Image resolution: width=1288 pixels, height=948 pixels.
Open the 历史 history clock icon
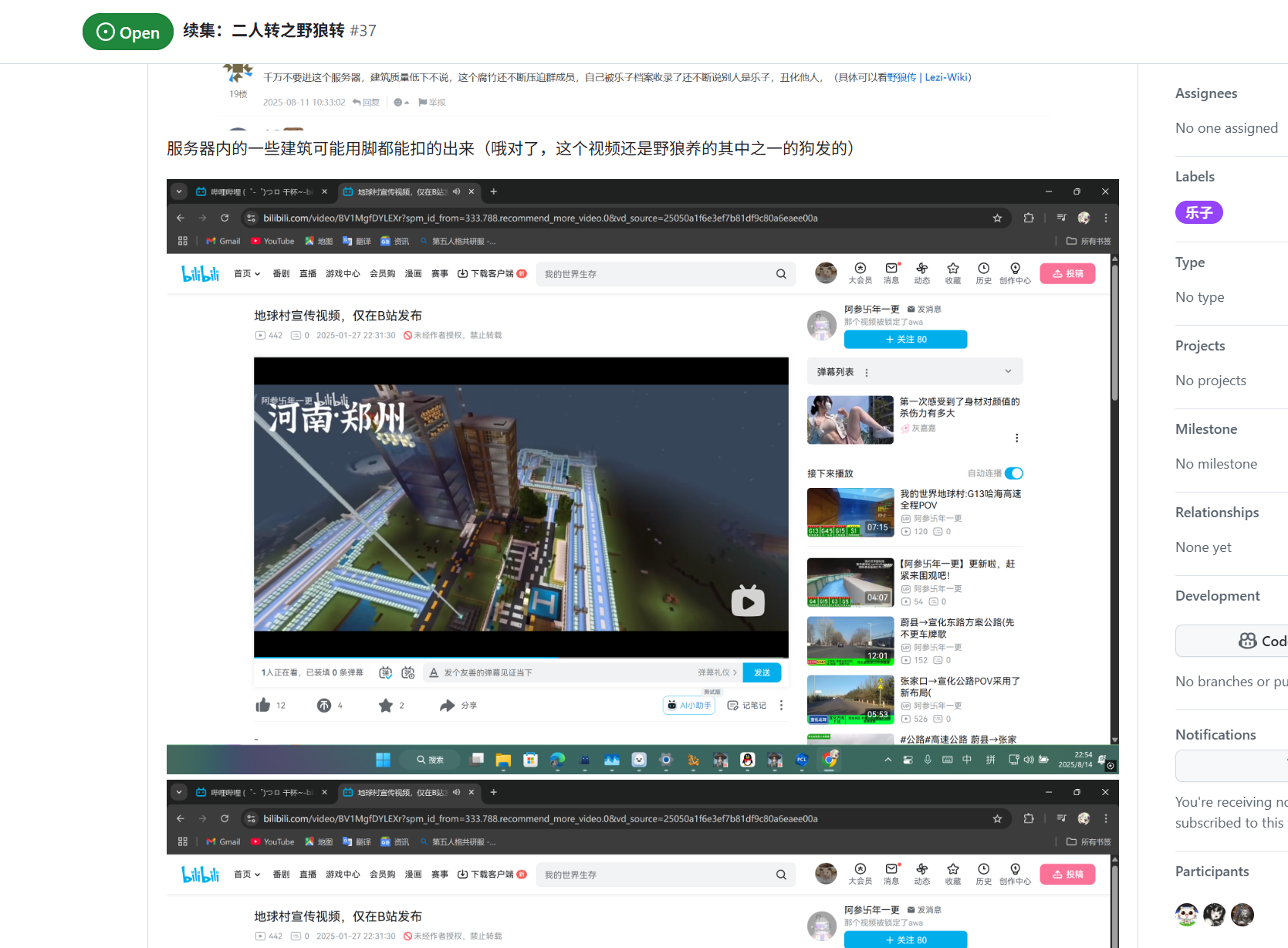pos(983,273)
